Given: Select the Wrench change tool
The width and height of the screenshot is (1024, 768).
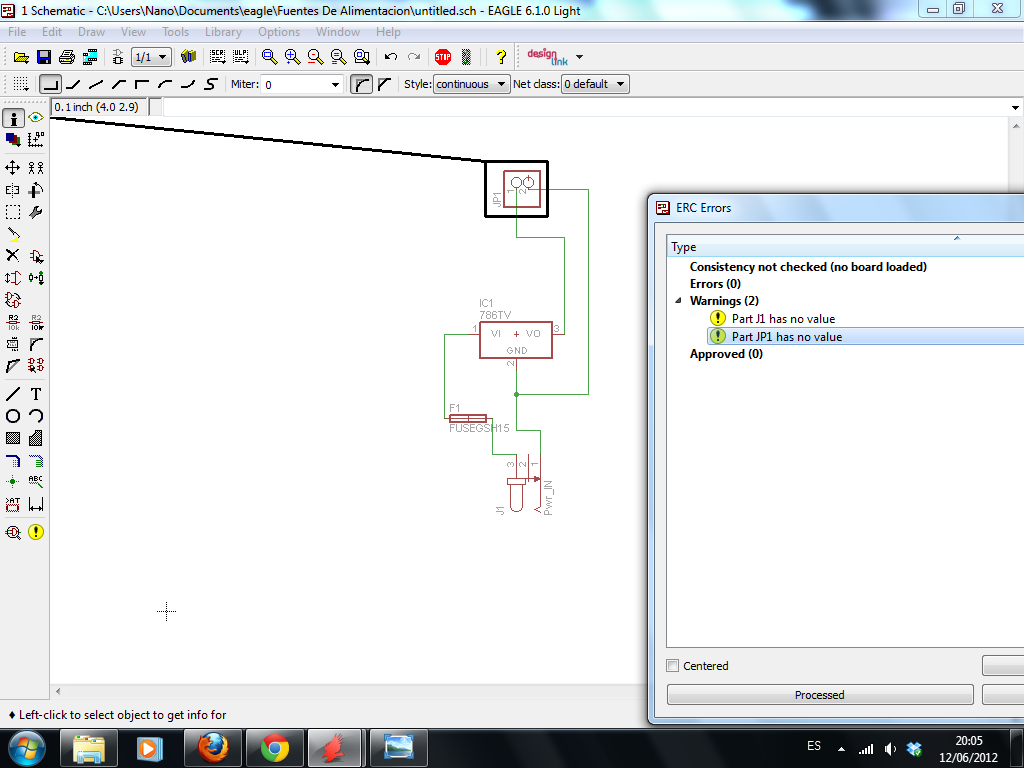Looking at the screenshot, I should pyautogui.click(x=36, y=212).
